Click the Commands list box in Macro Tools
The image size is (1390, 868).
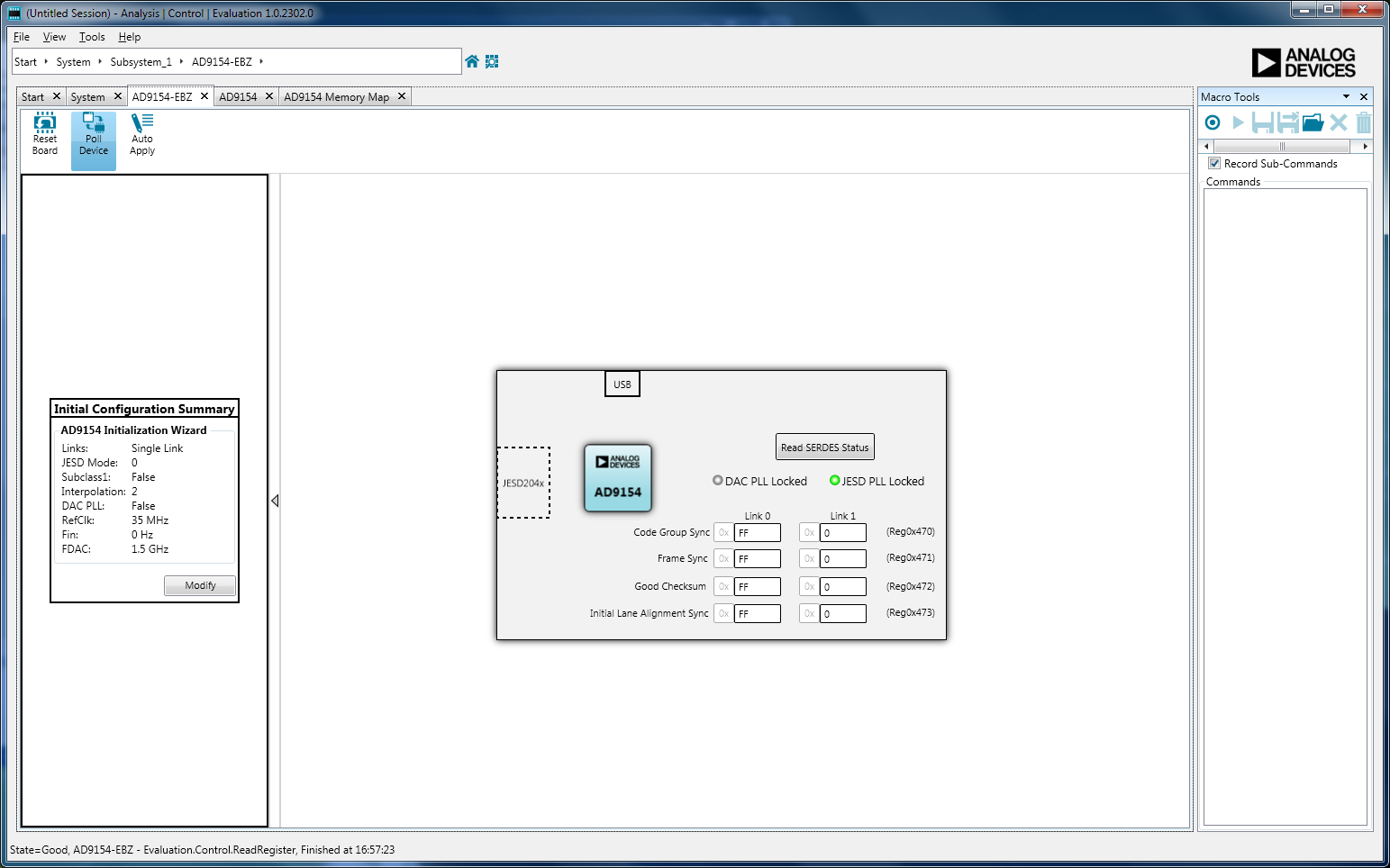click(x=1286, y=507)
